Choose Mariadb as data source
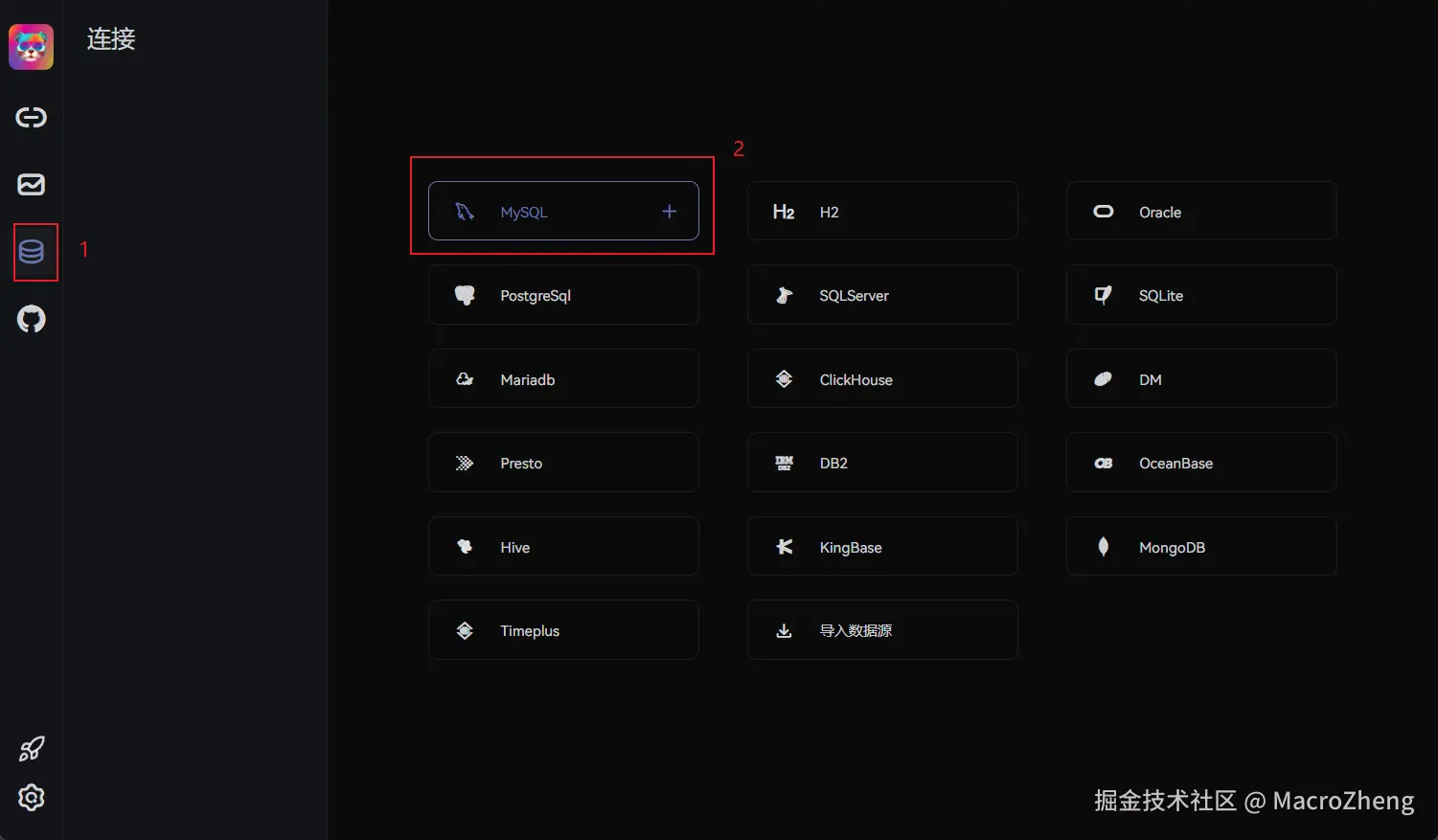The image size is (1438, 840). 563,379
